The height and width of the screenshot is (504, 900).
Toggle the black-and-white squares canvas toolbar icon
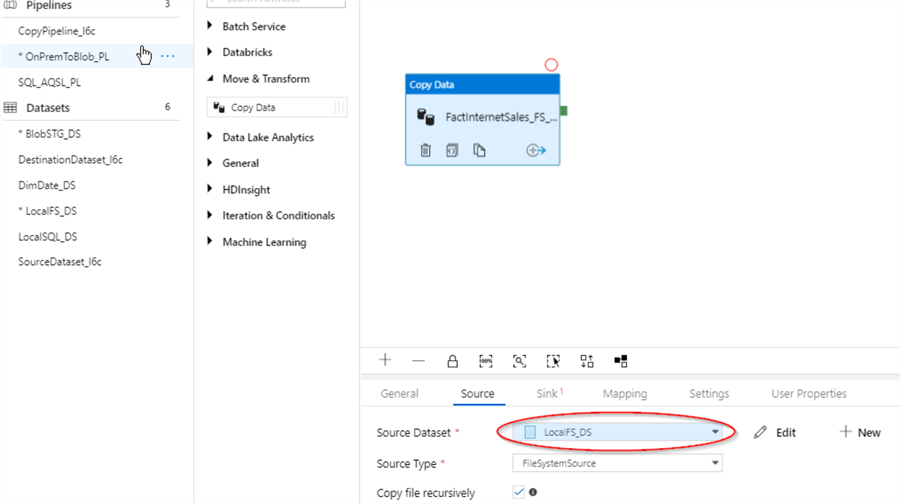click(x=620, y=361)
